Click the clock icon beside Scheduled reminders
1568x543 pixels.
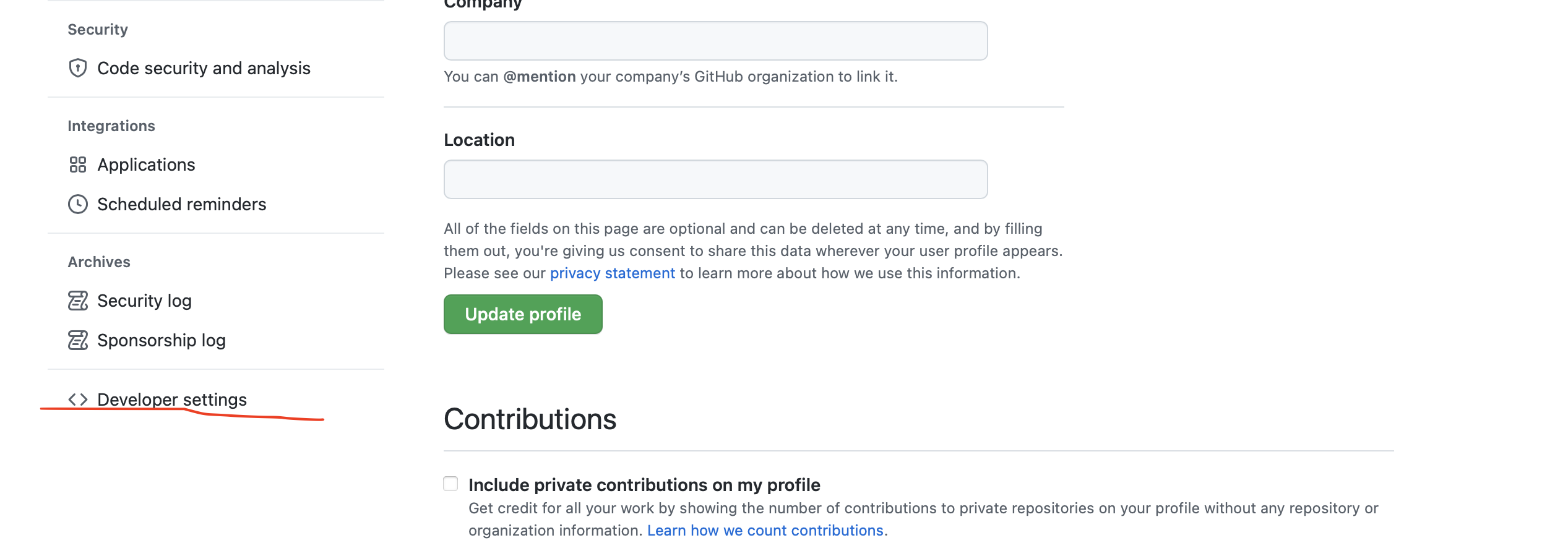[x=77, y=204]
